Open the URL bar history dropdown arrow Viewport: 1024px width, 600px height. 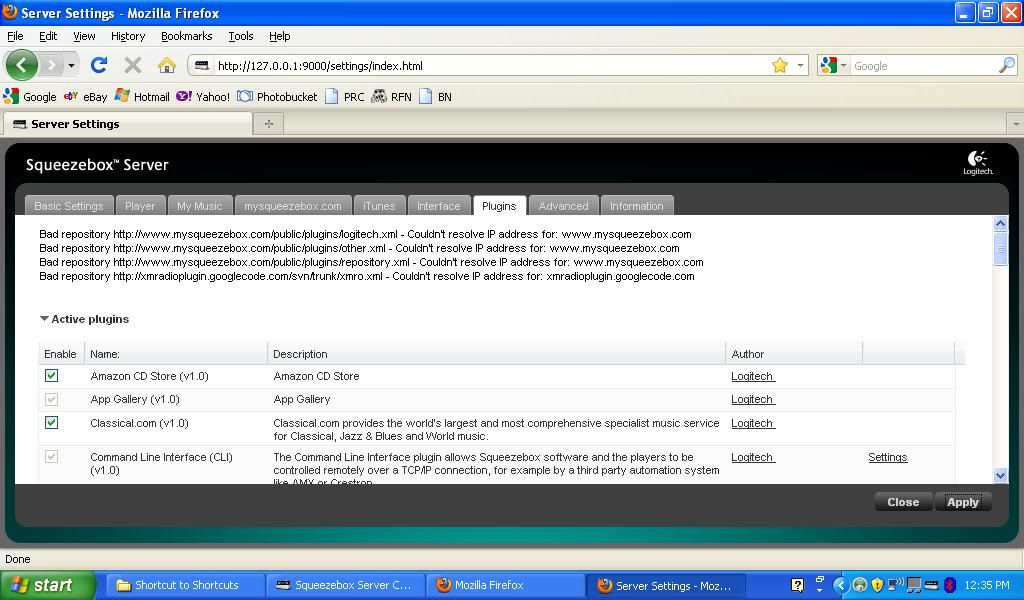coord(800,66)
